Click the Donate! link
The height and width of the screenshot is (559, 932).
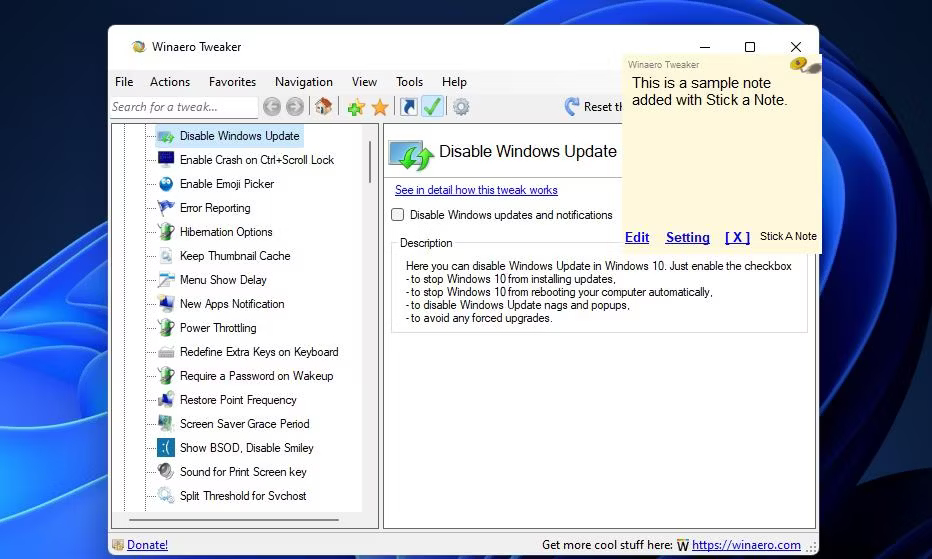click(x=147, y=545)
